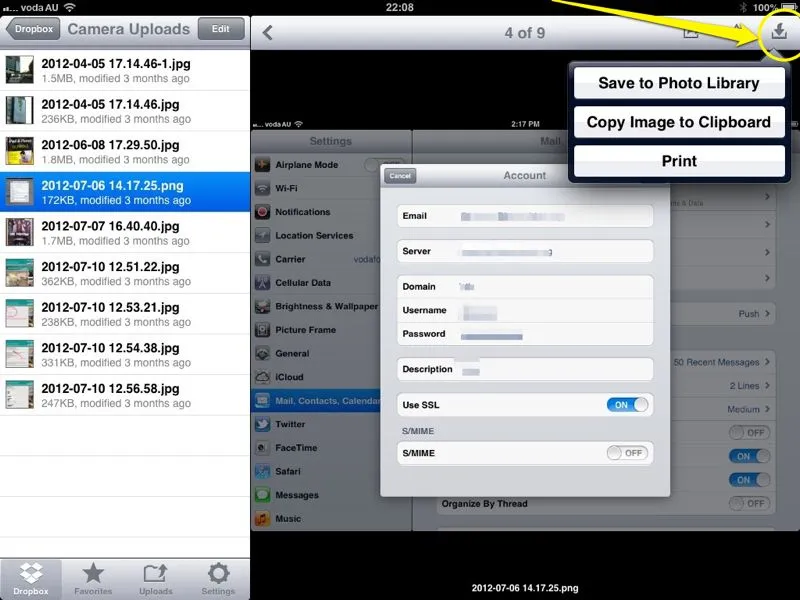Select the Dropbox box-logo tab at bottom

tap(31, 578)
